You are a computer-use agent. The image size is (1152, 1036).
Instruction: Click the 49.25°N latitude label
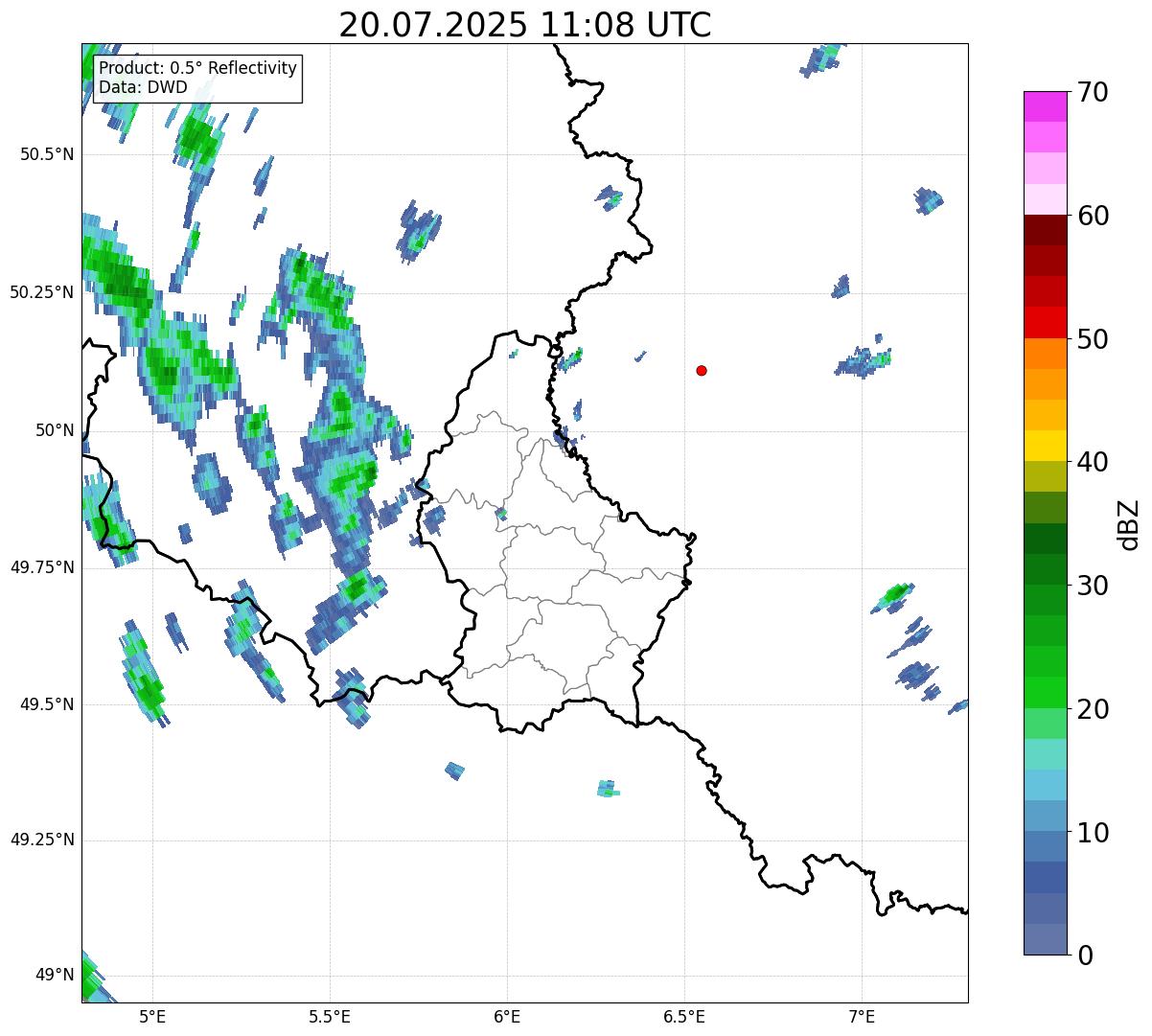[41, 840]
